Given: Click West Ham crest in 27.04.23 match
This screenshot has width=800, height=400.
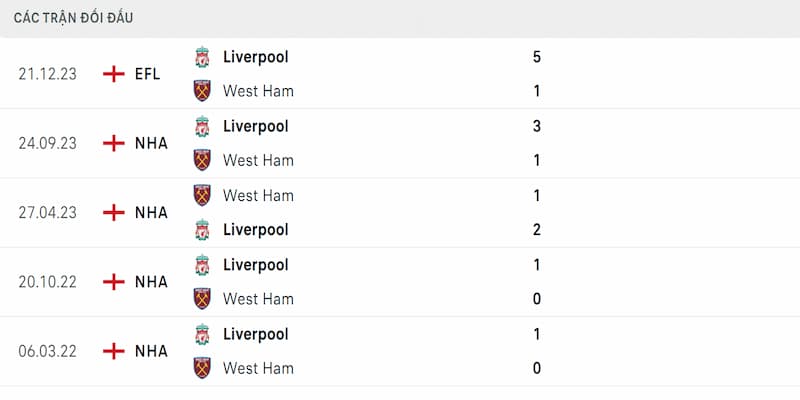Looking at the screenshot, I should tap(203, 195).
